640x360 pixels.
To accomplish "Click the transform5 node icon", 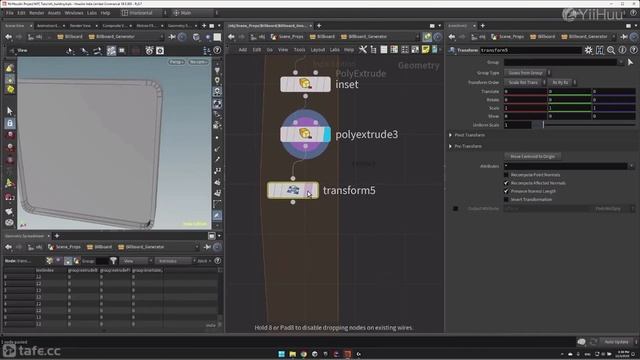I will 293,190.
